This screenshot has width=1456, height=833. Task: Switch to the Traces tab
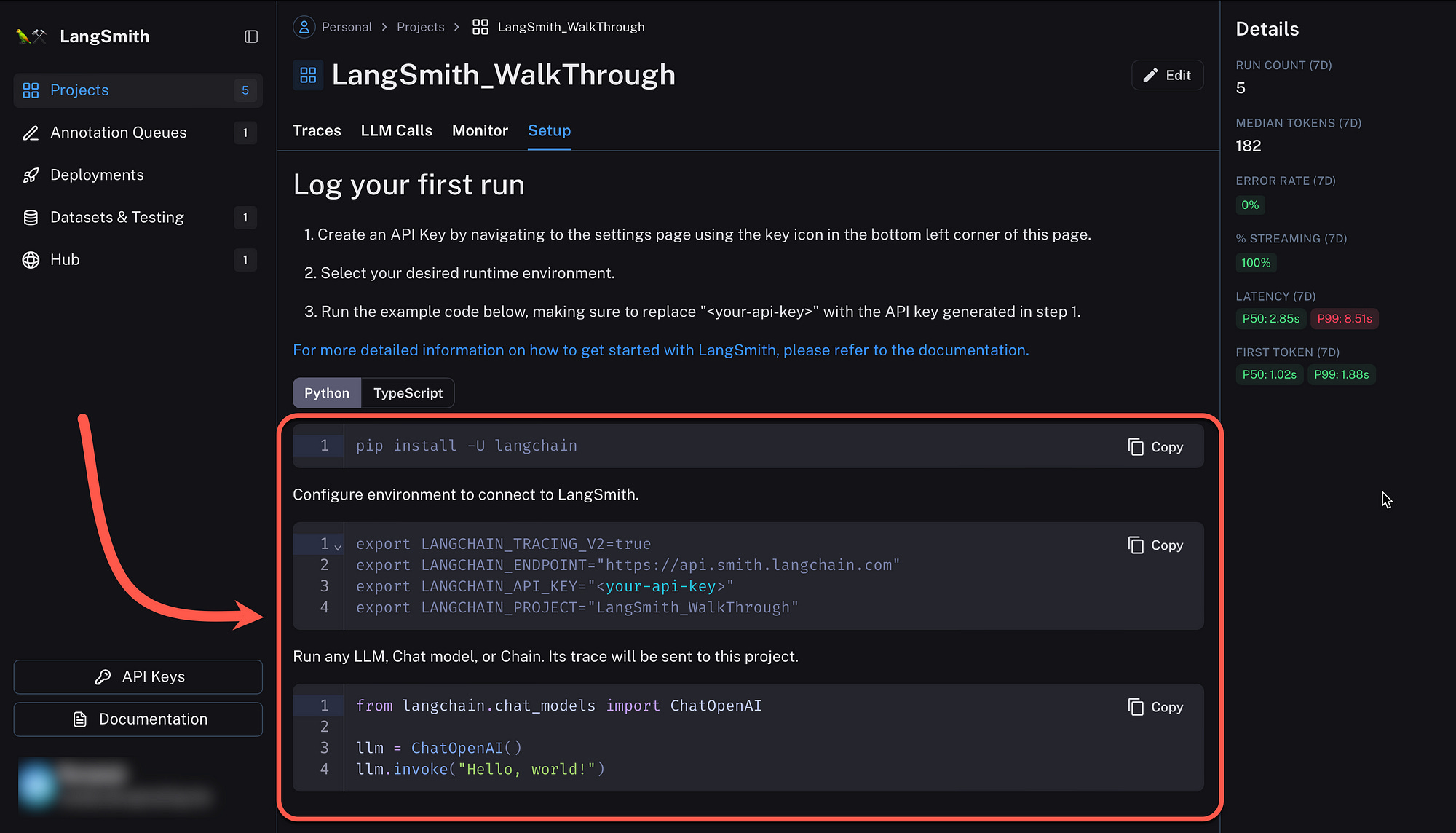pyautogui.click(x=317, y=130)
